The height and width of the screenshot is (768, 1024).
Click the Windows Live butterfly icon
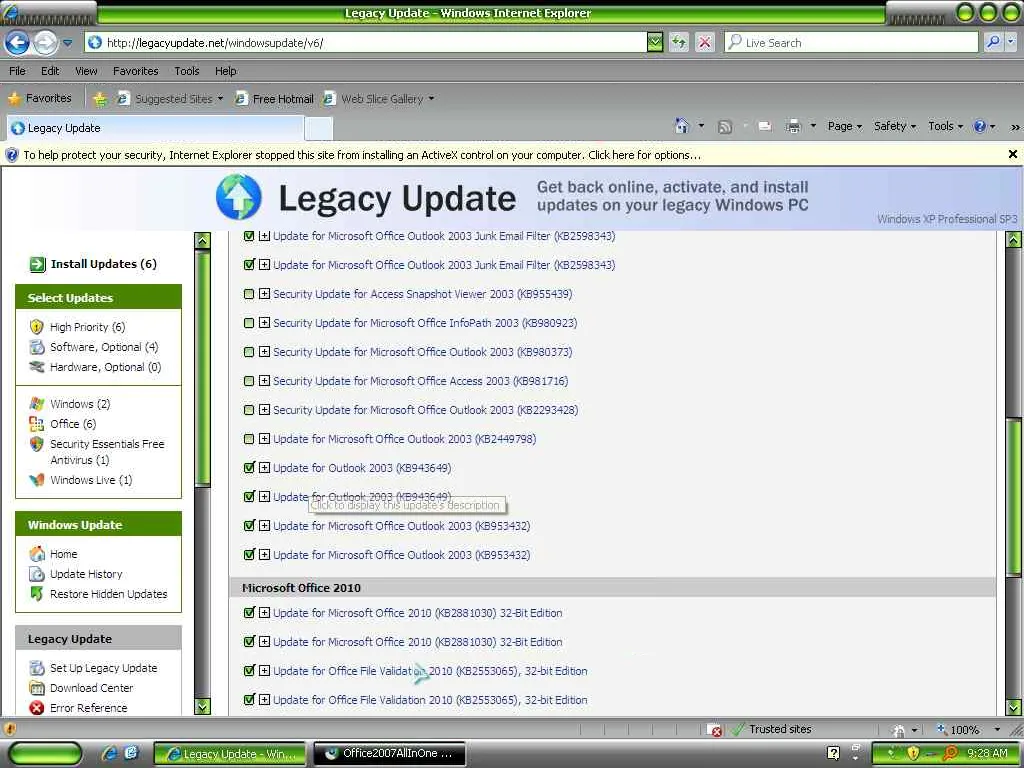coord(37,479)
